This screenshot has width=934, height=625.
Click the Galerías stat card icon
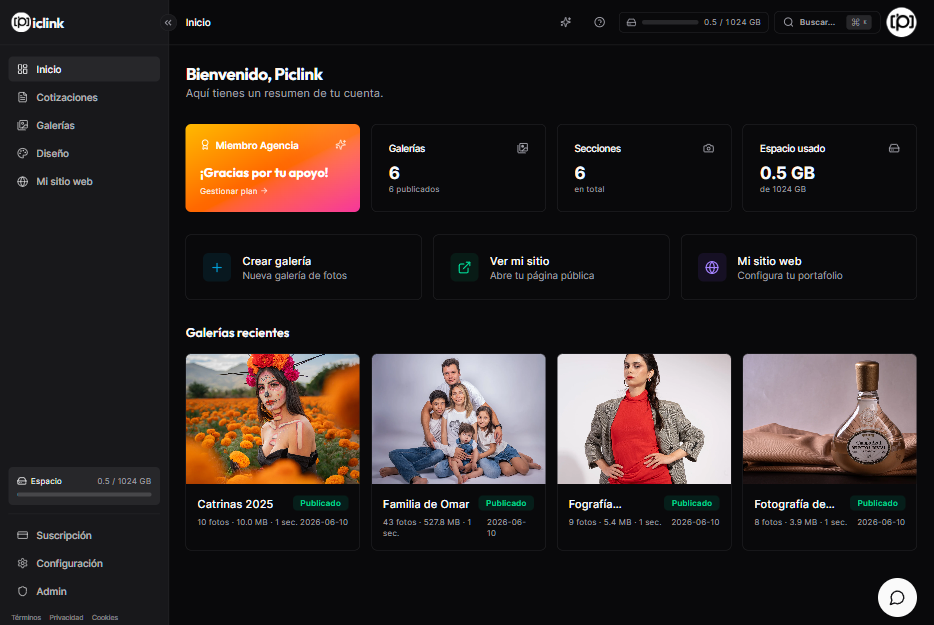[522, 148]
